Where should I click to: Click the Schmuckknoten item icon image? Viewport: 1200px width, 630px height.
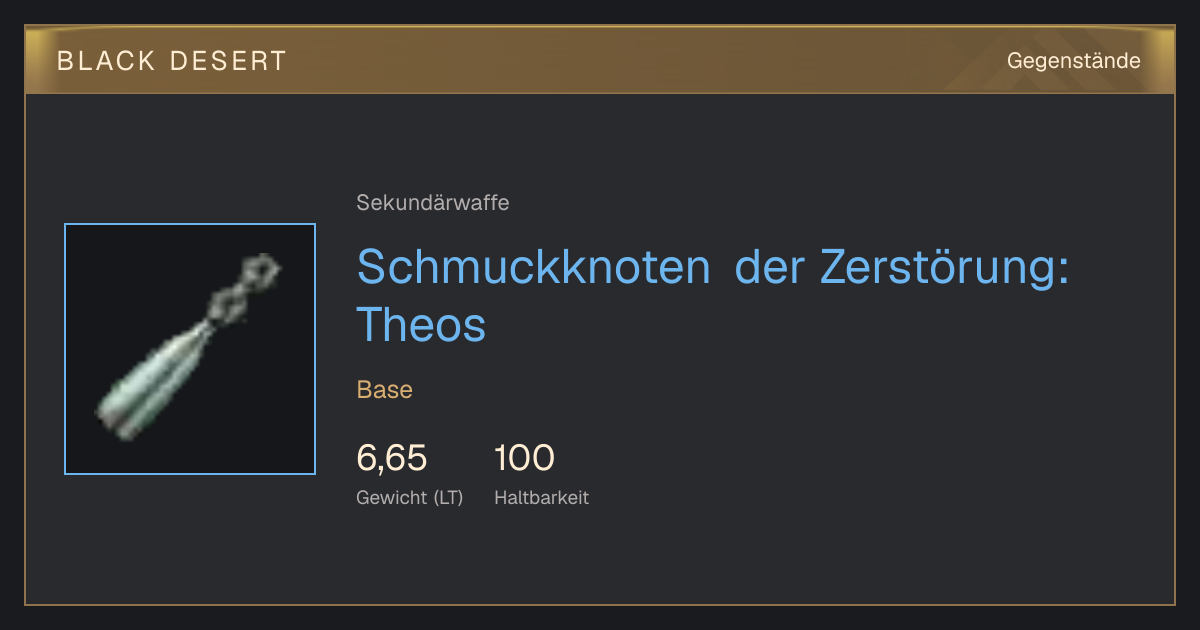click(190, 349)
